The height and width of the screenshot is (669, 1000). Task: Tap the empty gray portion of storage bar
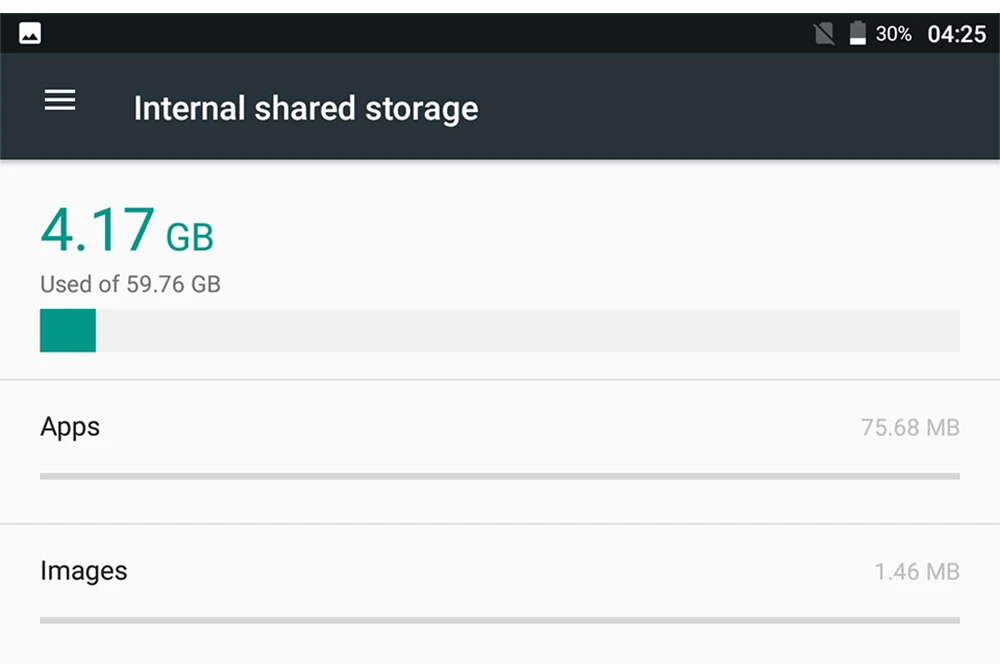527,330
